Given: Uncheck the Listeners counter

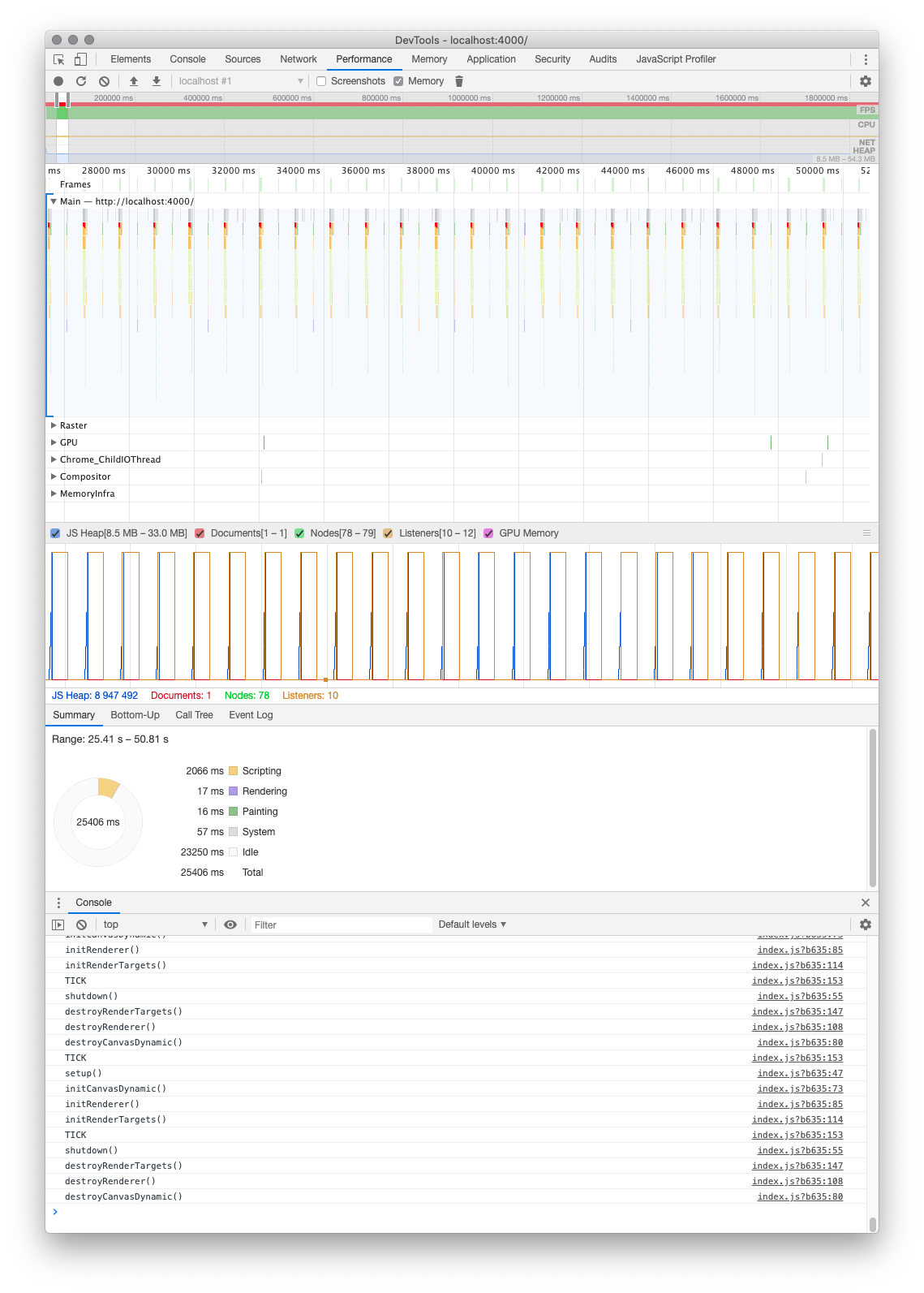Looking at the screenshot, I should pos(388,533).
